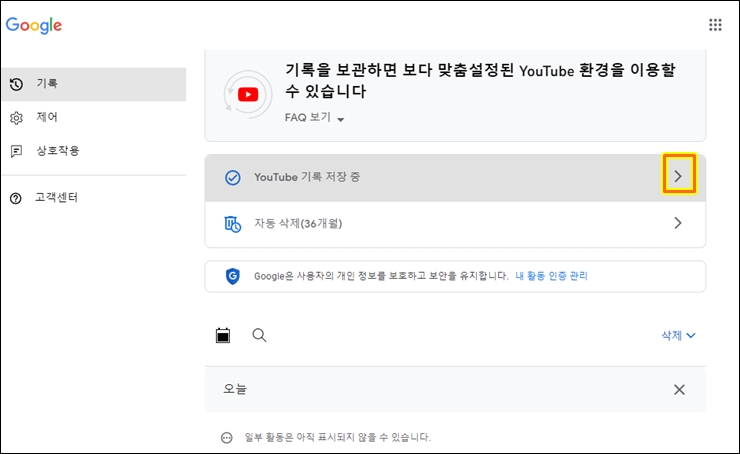
Task: Click the question mark help icon
Action: 16,198
